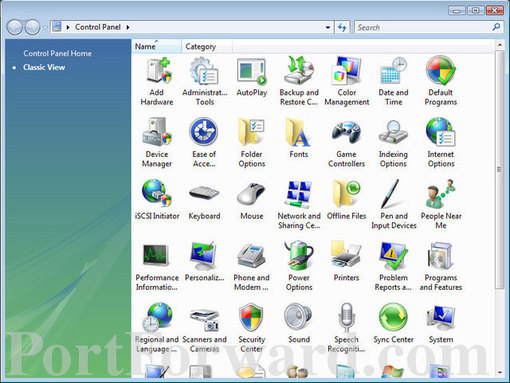Image resolution: width=510 pixels, height=383 pixels.
Task: Click the Refresh button beside address bar
Action: pyautogui.click(x=342, y=27)
